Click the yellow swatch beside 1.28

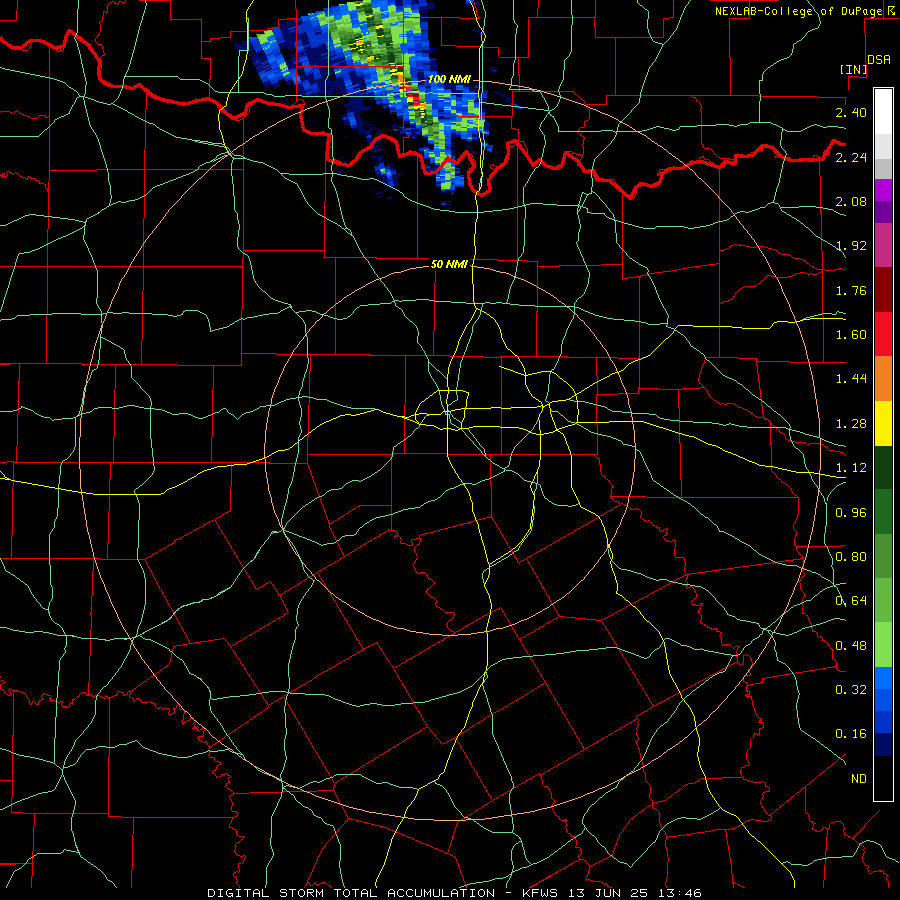click(x=883, y=423)
